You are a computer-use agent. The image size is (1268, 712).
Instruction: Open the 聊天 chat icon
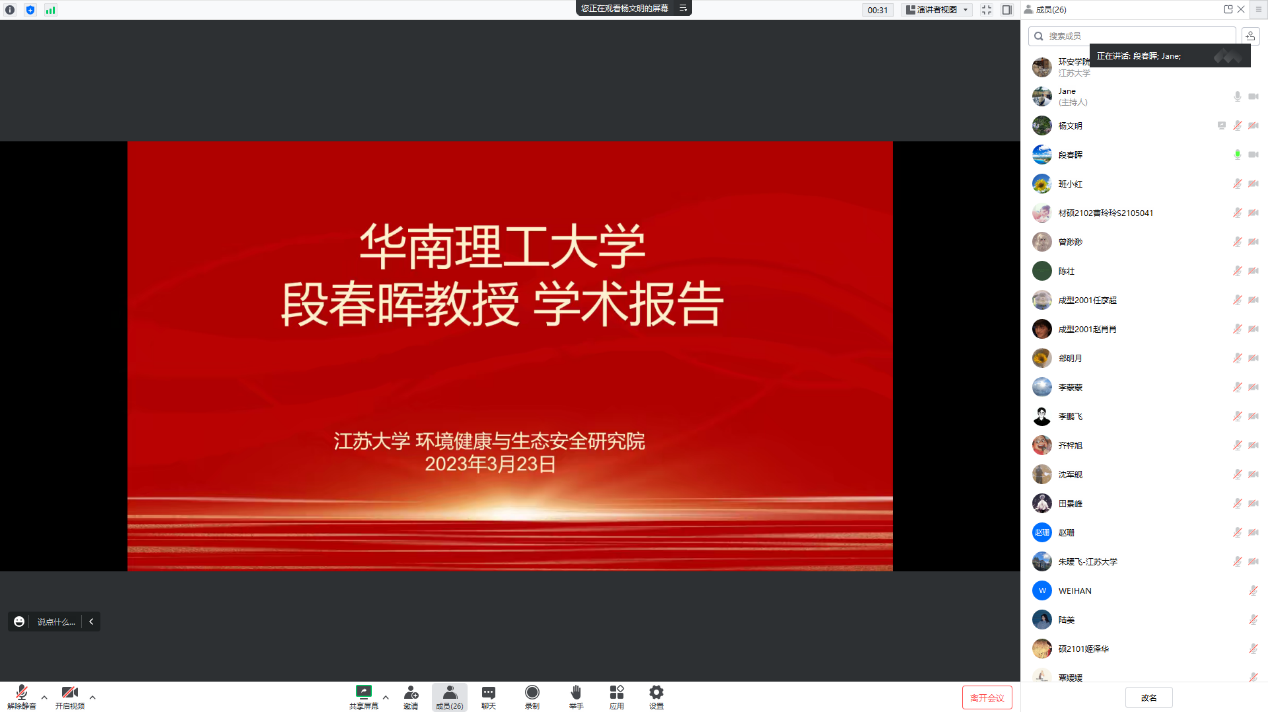(x=488, y=692)
